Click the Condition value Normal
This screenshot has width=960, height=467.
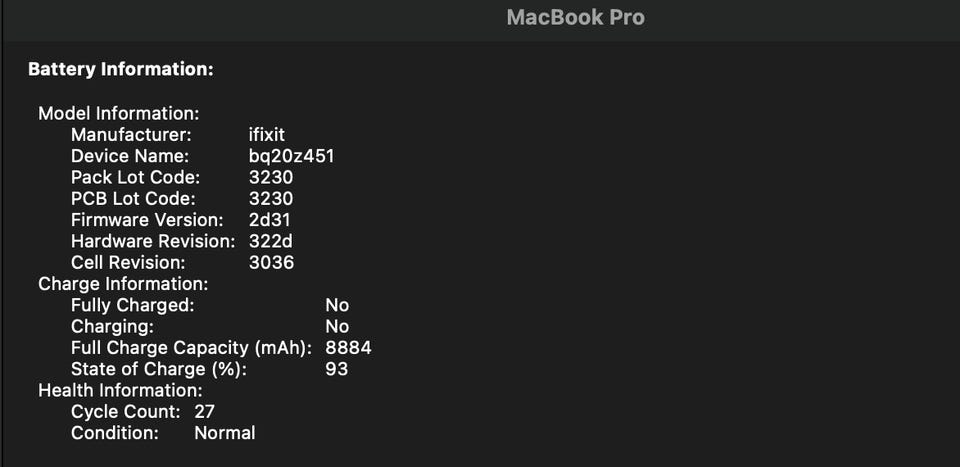point(224,433)
